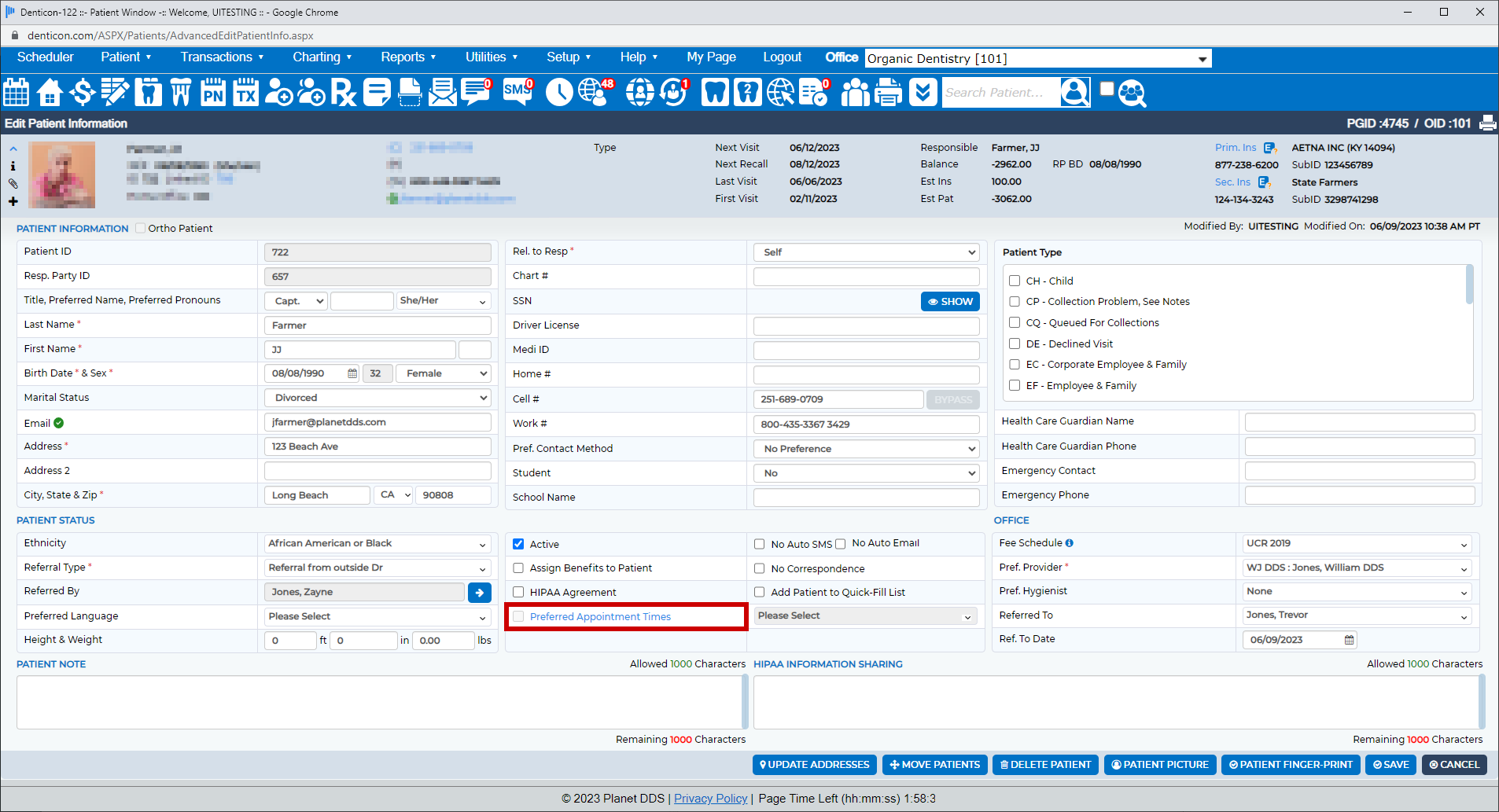Enable No Auto Email checkbox
Screen dimensions: 1499x812
[x=840, y=544]
